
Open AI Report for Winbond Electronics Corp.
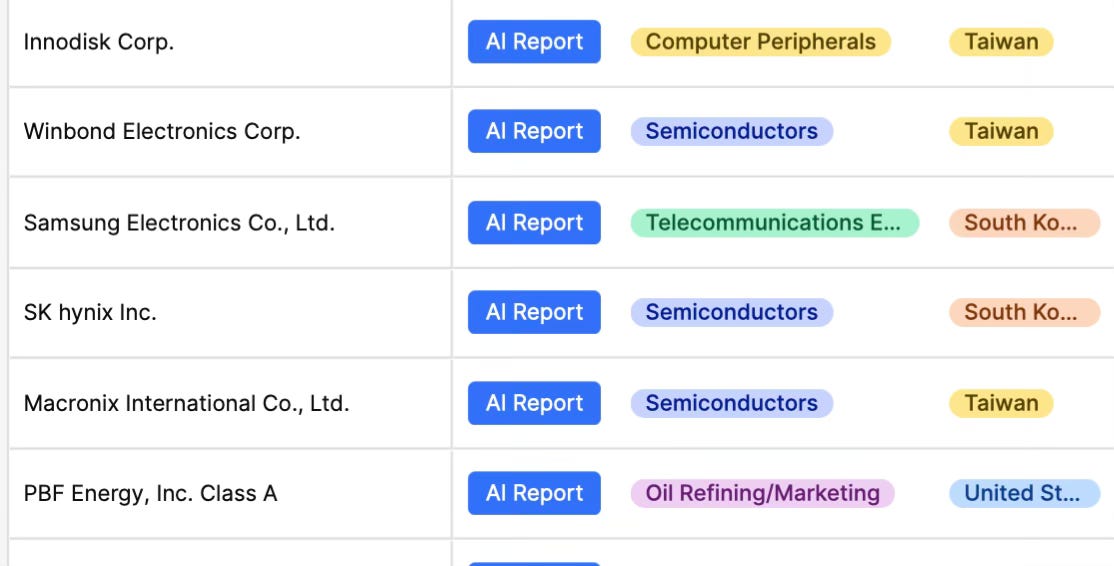click(x=534, y=131)
